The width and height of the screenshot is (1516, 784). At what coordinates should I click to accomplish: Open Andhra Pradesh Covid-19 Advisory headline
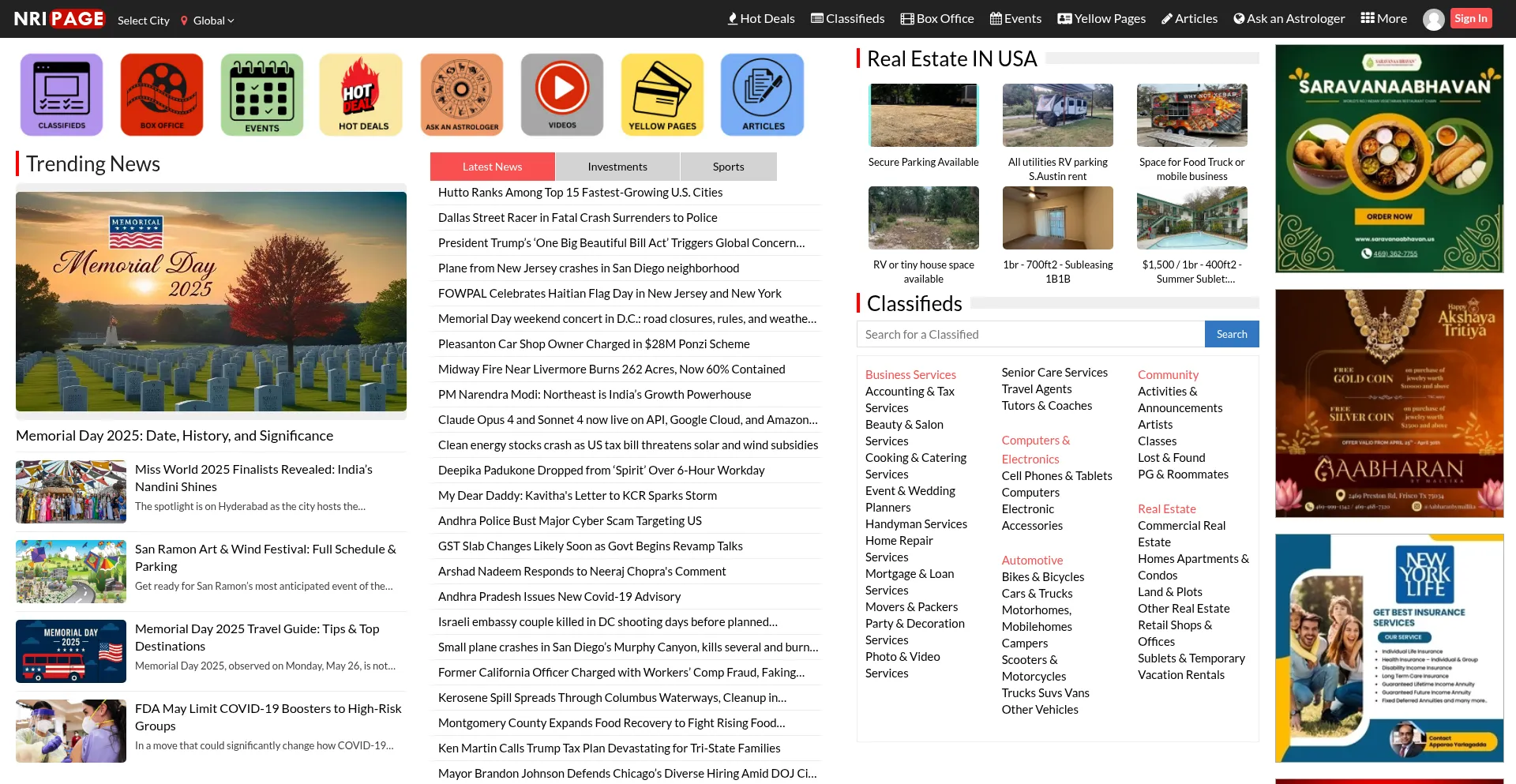click(x=559, y=596)
